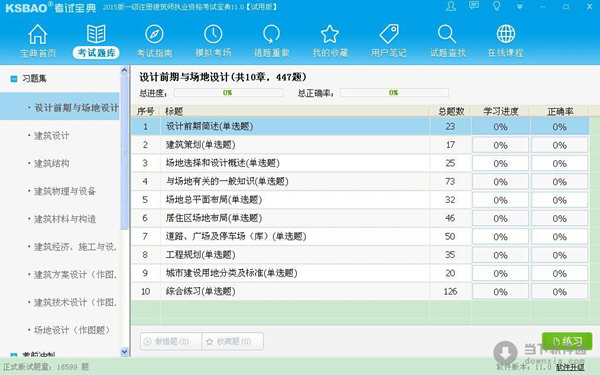
Task: Select row 城市建设用地分类及标准(单选题)
Action: click(360, 273)
